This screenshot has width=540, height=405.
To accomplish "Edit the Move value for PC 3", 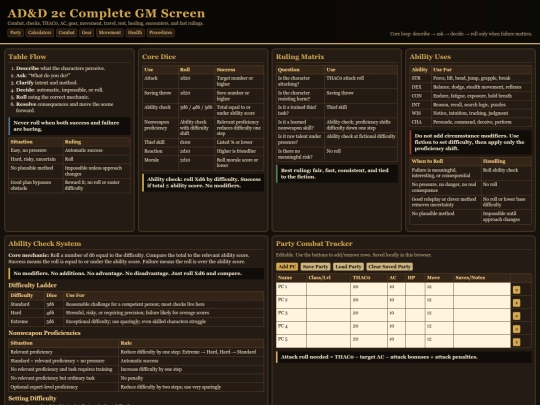I will click(x=439, y=315).
